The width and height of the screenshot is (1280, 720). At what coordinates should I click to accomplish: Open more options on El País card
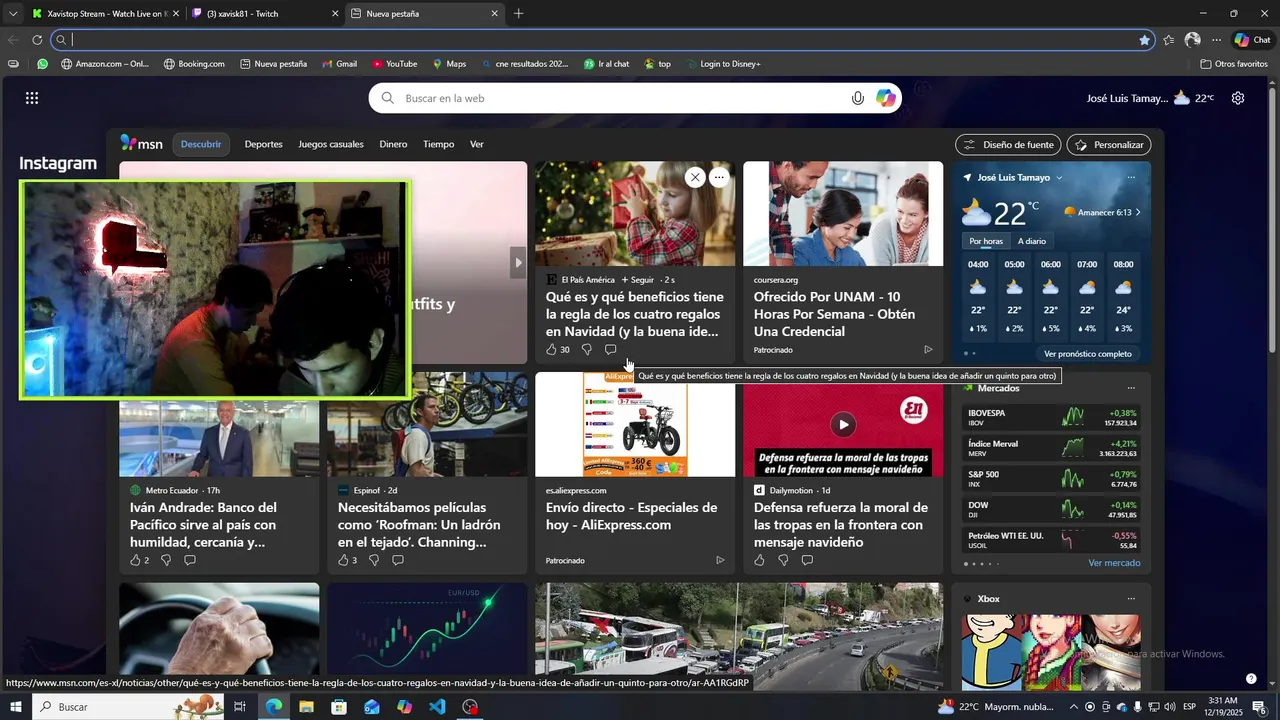[x=719, y=177]
